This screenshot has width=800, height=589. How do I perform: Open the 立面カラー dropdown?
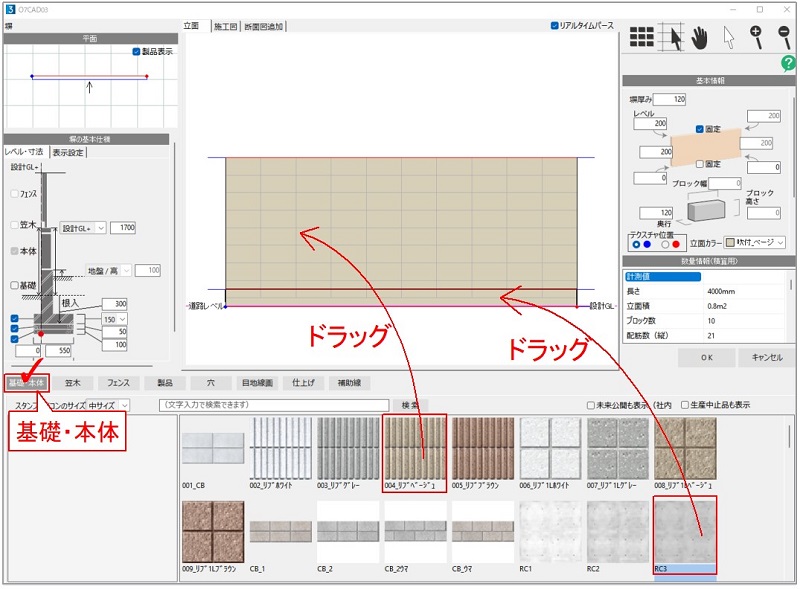[755, 243]
